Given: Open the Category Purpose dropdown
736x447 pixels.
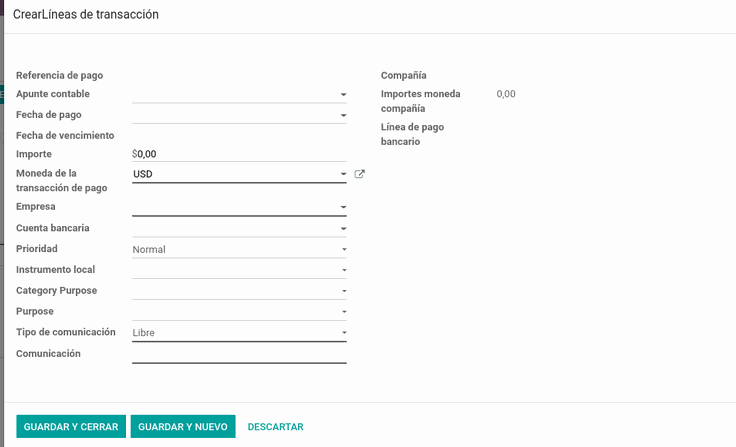Looking at the screenshot, I should tap(343, 291).
